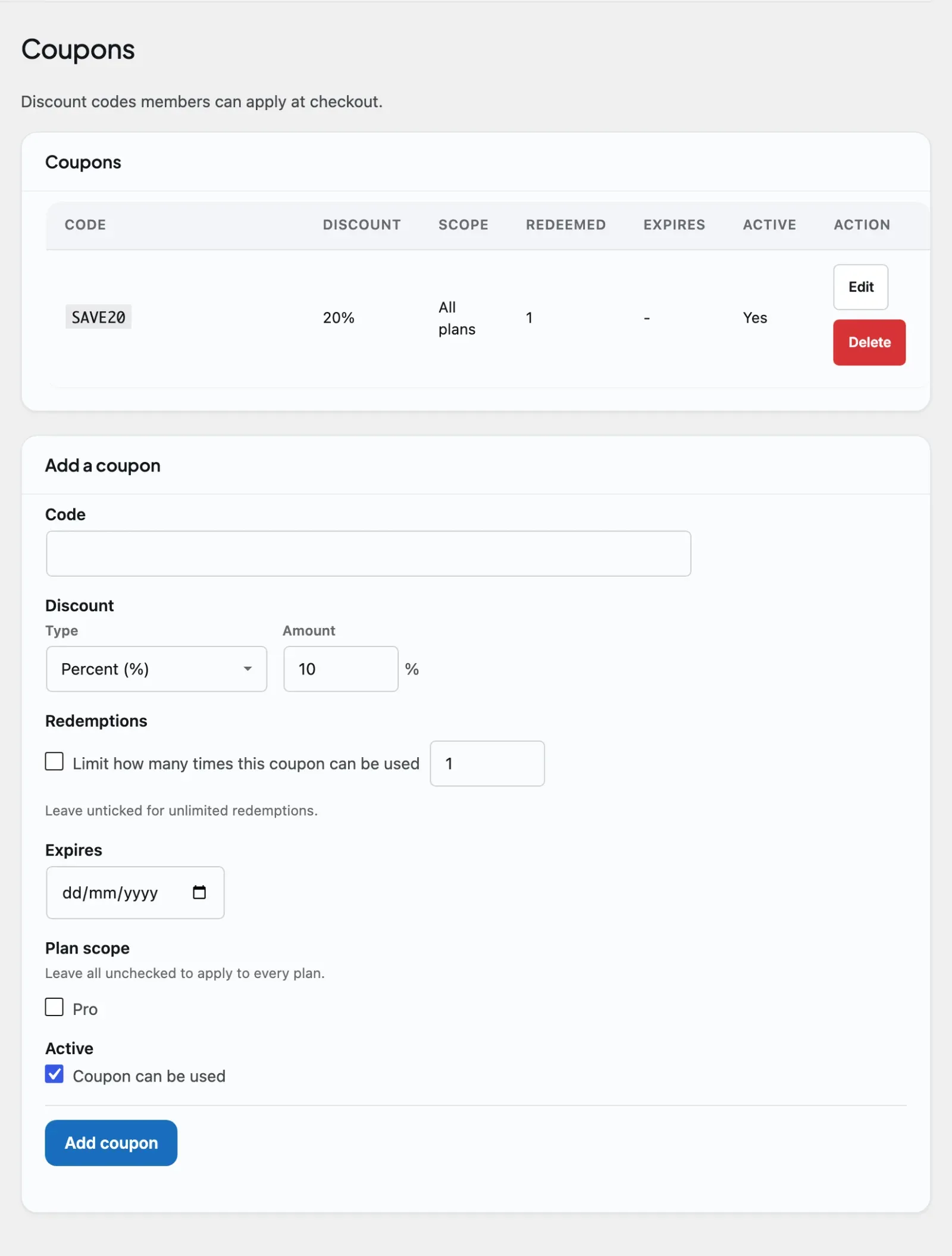Open the discount Type dropdown
The image size is (952, 1256).
[156, 669]
